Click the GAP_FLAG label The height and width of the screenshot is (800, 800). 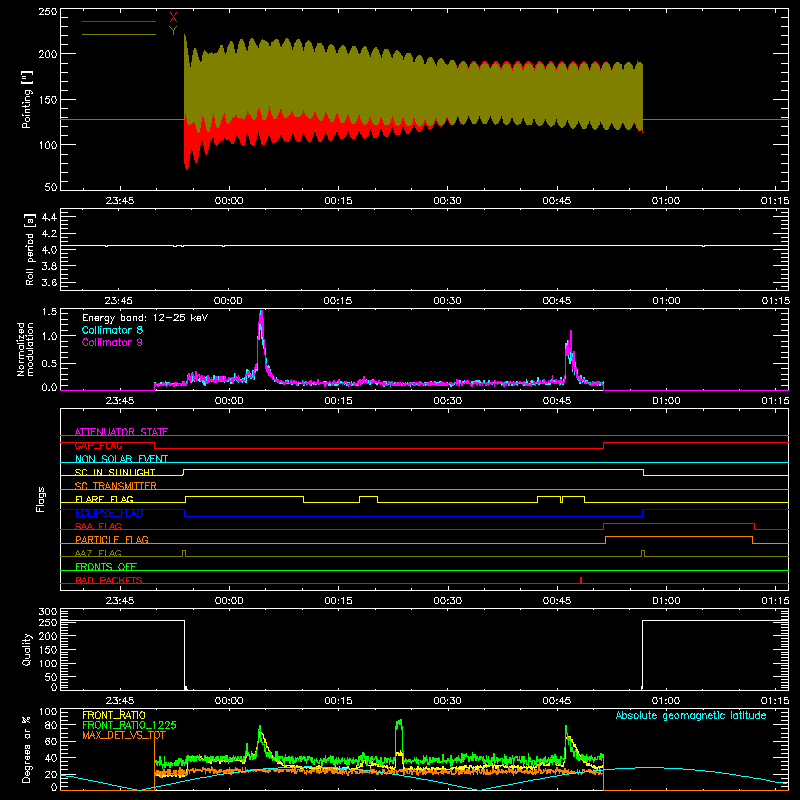pyautogui.click(x=98, y=445)
